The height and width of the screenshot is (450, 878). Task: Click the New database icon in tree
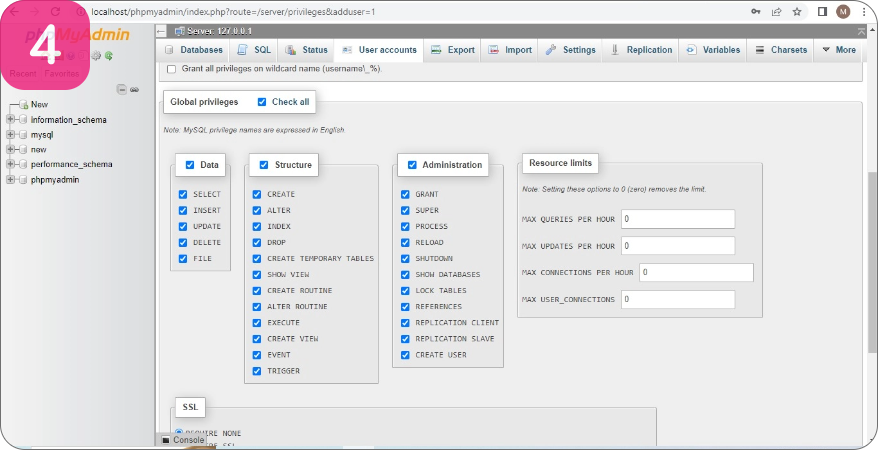pos(23,105)
